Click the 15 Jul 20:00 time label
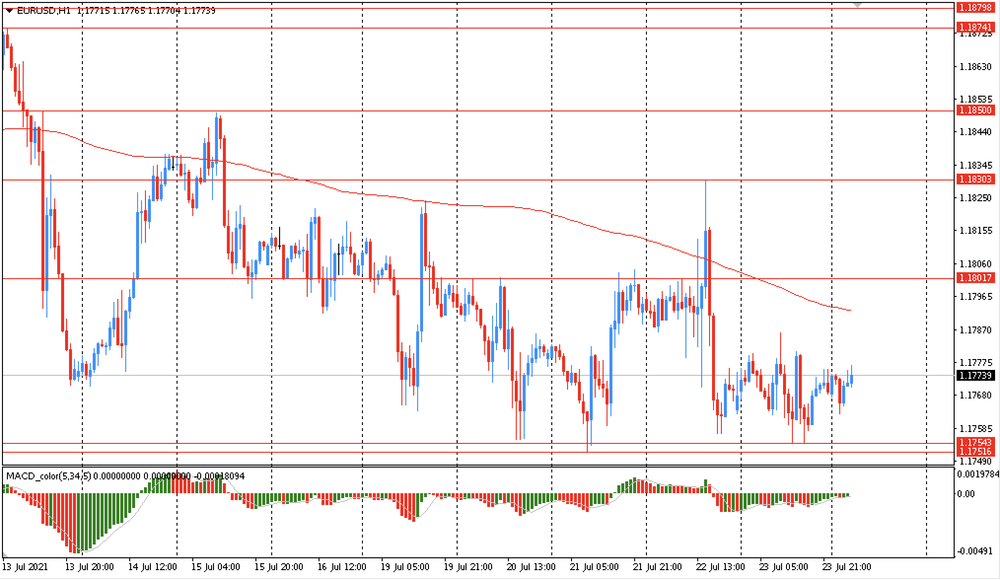This screenshot has height=580, width=1000. click(x=278, y=567)
